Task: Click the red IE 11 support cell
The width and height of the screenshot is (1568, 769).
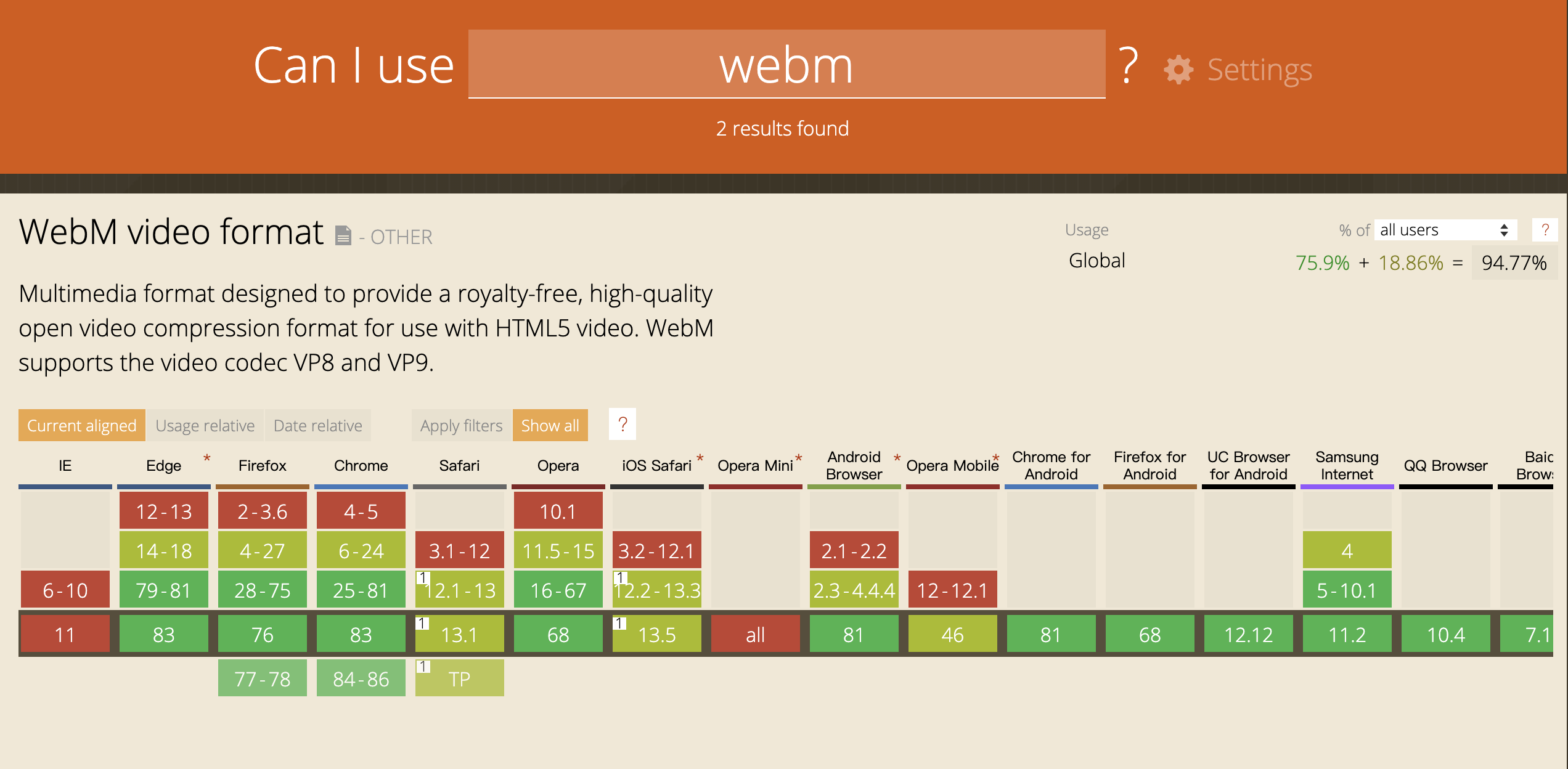Action: pyautogui.click(x=65, y=634)
